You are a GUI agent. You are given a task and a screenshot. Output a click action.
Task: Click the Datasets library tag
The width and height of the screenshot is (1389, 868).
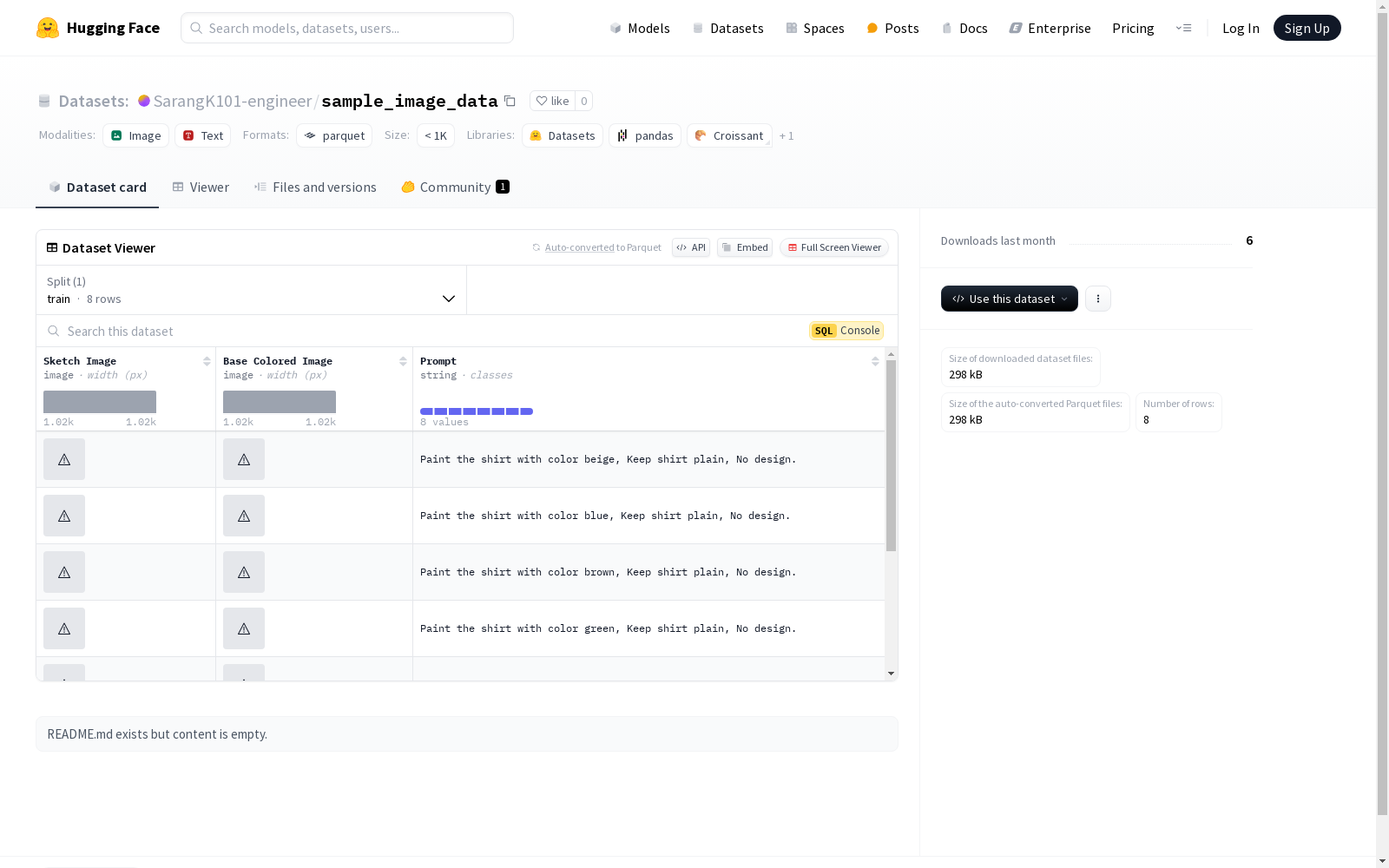(x=563, y=135)
